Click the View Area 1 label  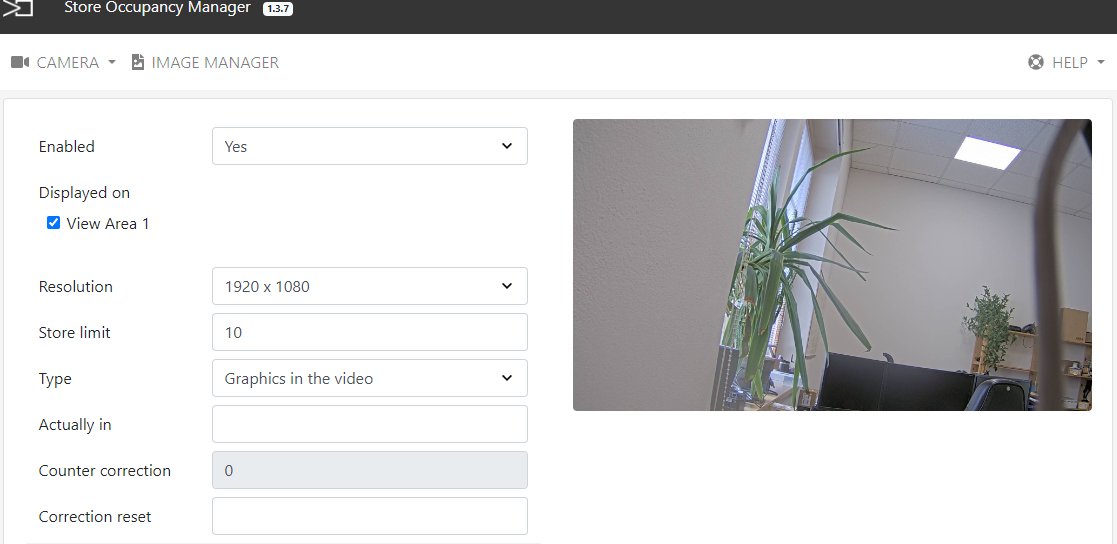pos(108,224)
